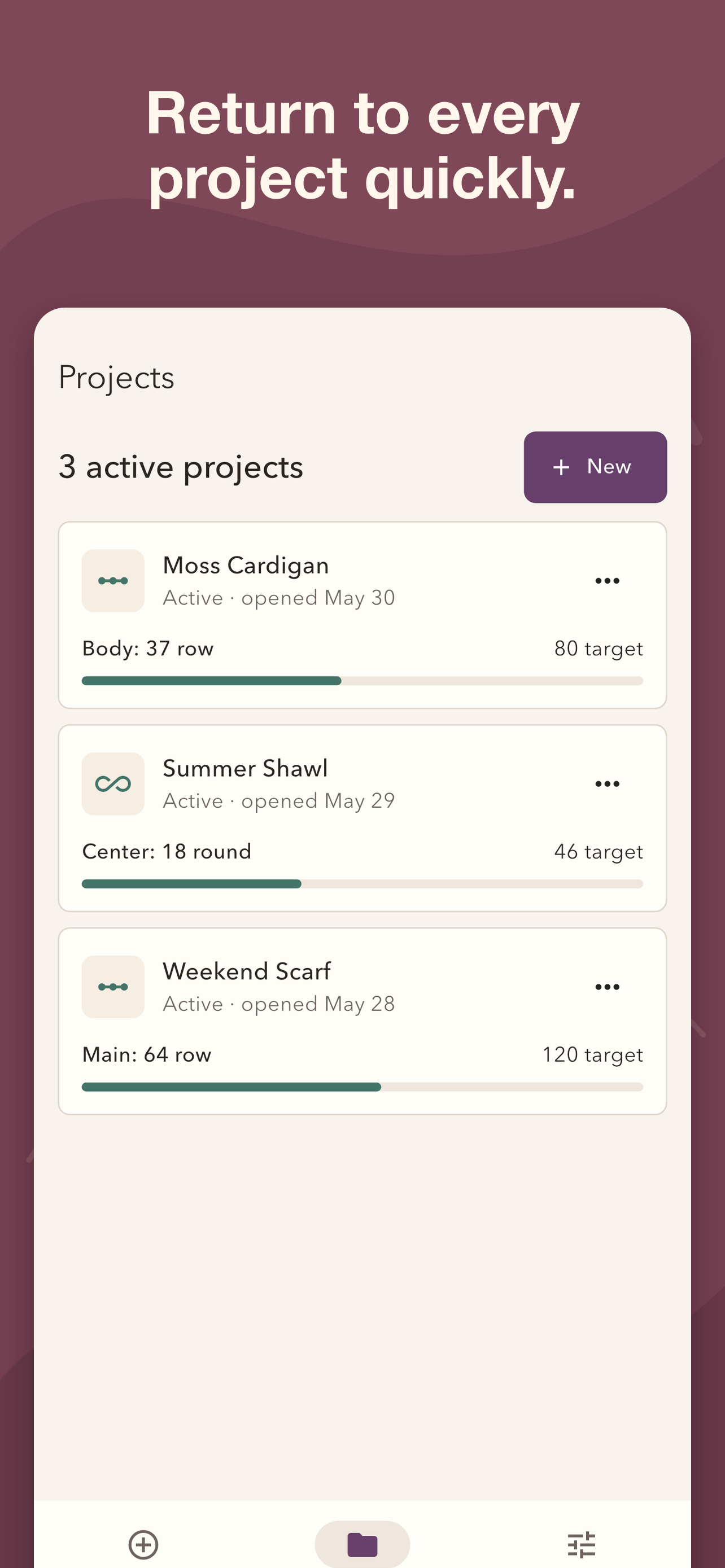
Task: Click the plus icon inside New button
Action: 561,467
